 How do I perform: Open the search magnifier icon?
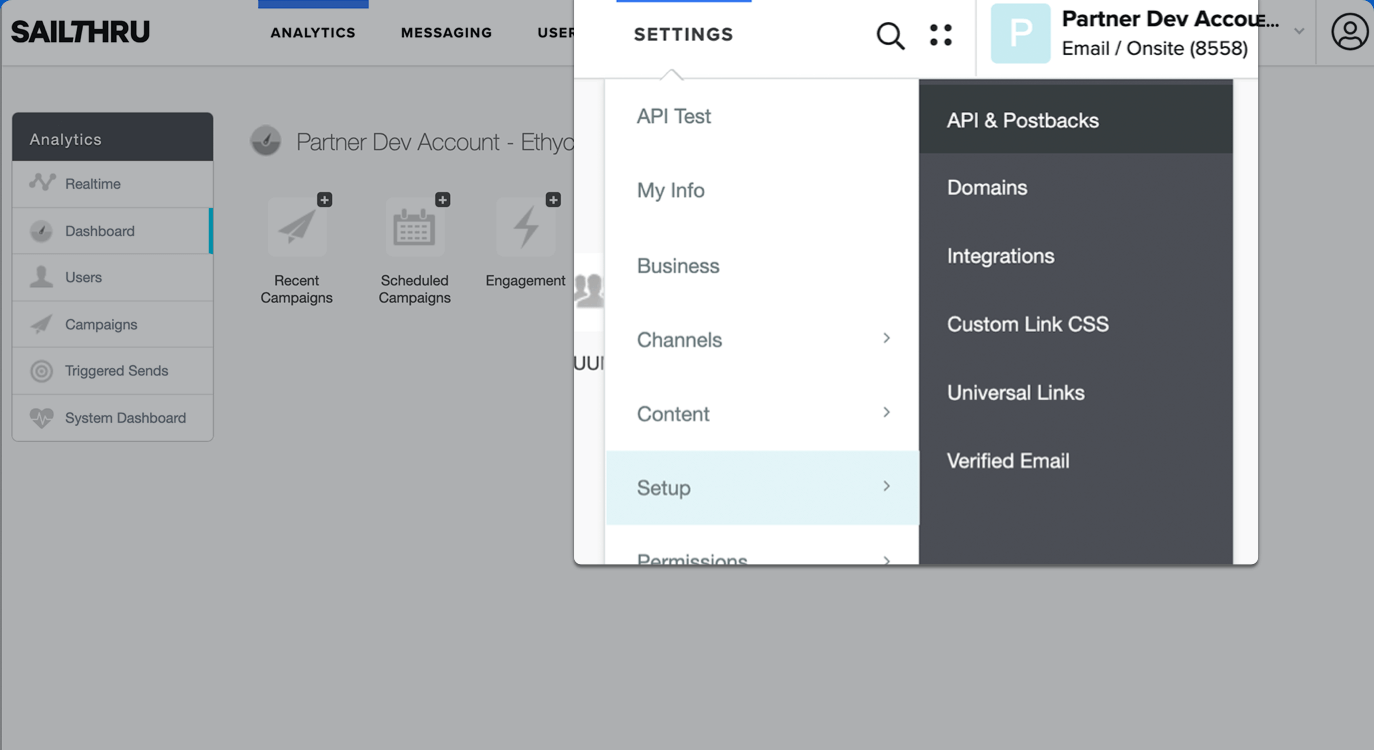[x=890, y=36]
